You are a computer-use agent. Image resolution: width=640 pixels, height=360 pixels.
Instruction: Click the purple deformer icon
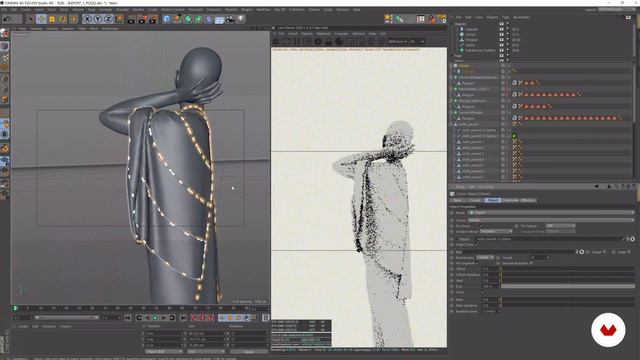click(x=209, y=19)
